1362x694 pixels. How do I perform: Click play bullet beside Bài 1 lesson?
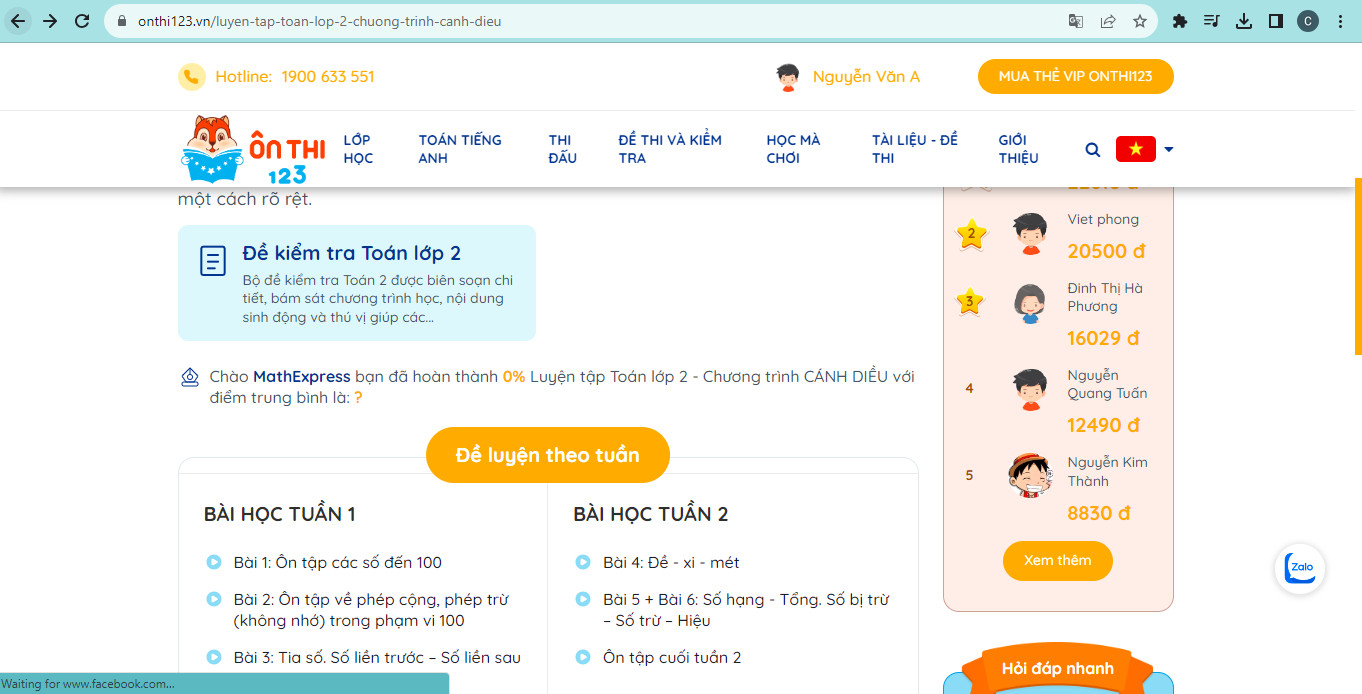tap(214, 562)
